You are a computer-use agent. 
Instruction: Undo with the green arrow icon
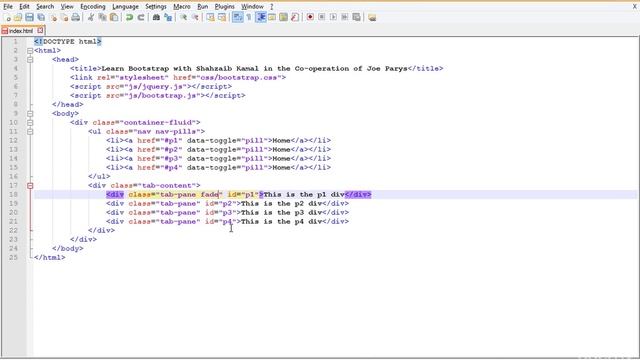pos(129,18)
